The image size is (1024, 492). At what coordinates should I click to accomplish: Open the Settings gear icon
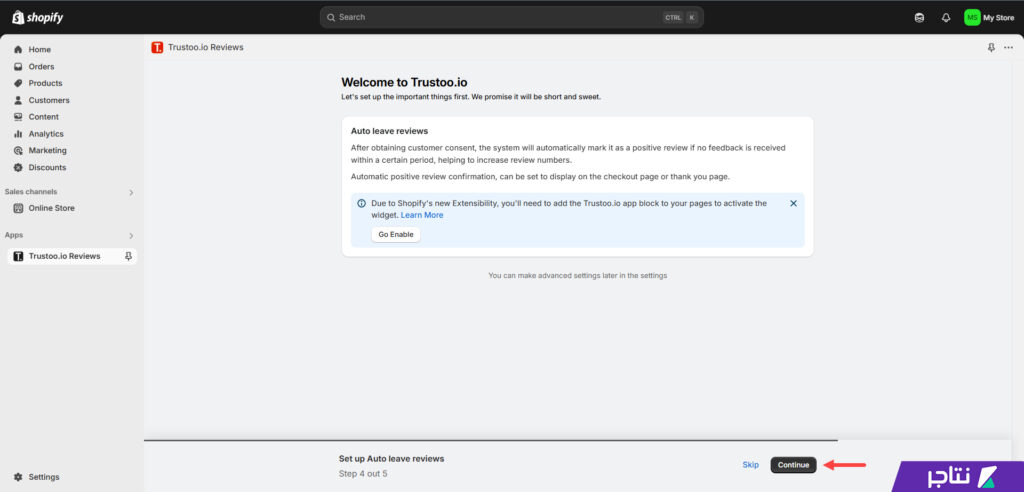pyautogui.click(x=18, y=477)
